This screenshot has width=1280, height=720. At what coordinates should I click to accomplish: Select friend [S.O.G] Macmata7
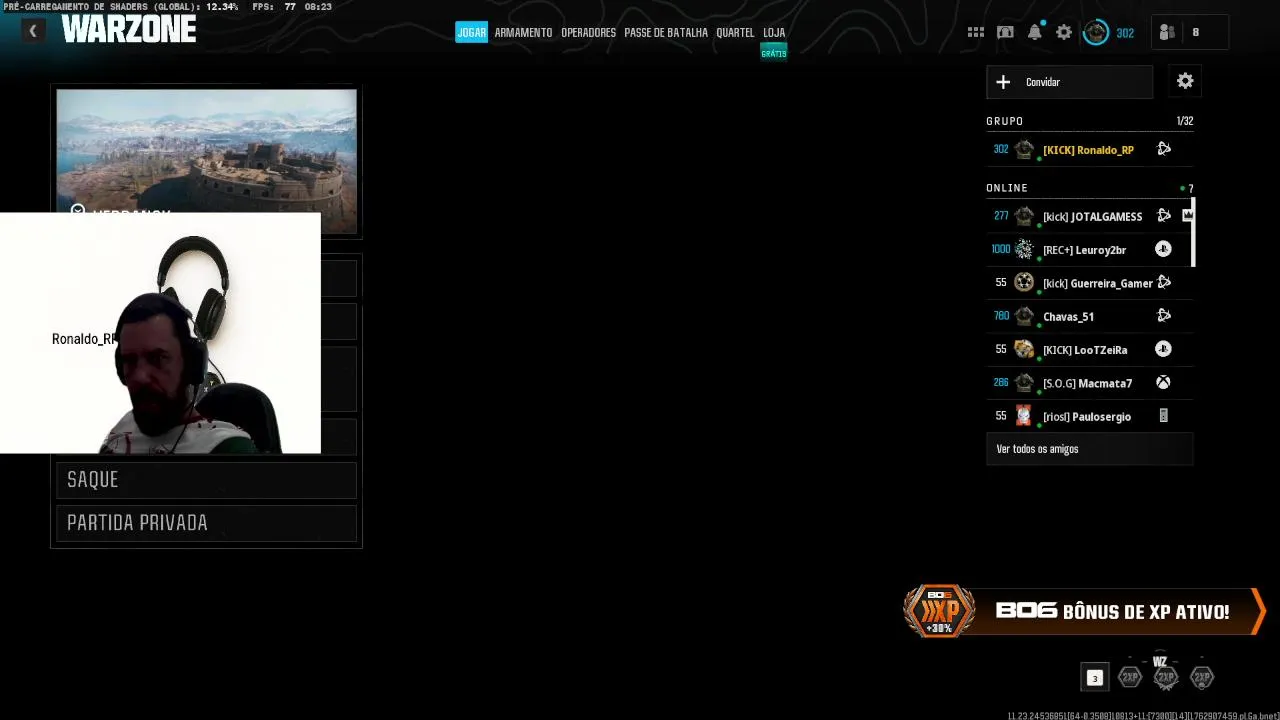click(x=1089, y=383)
